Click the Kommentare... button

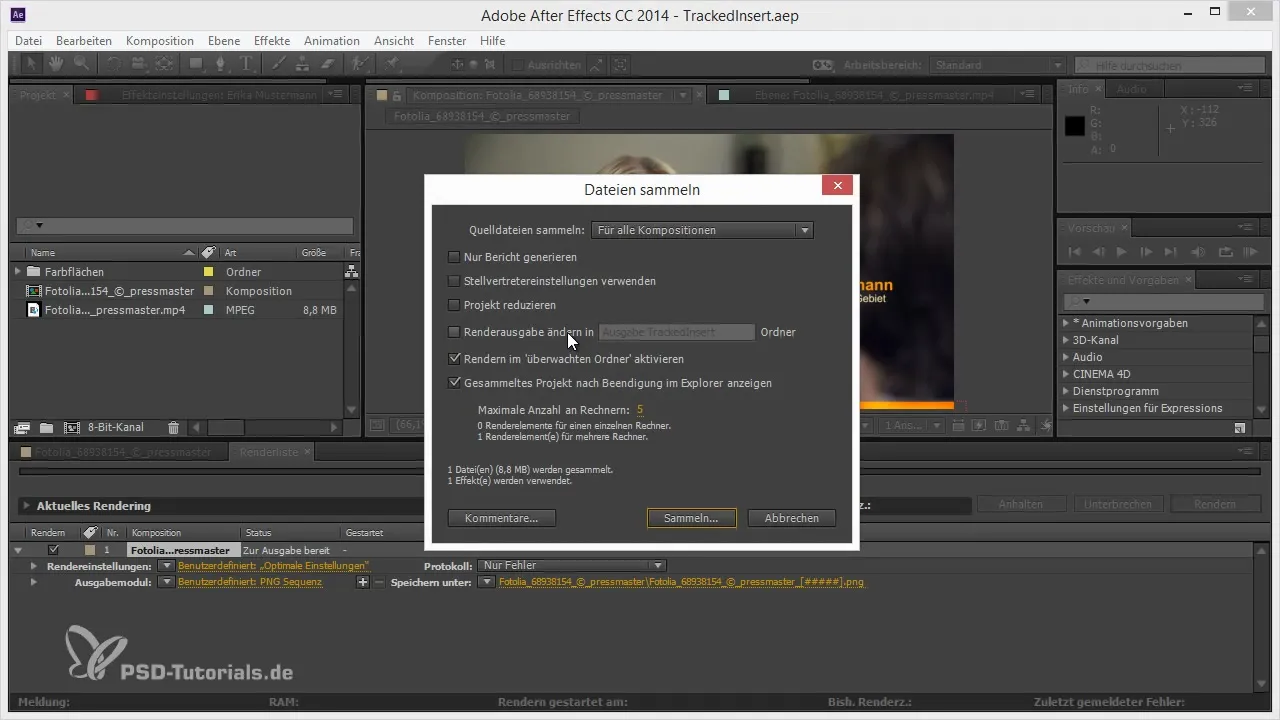click(x=502, y=518)
